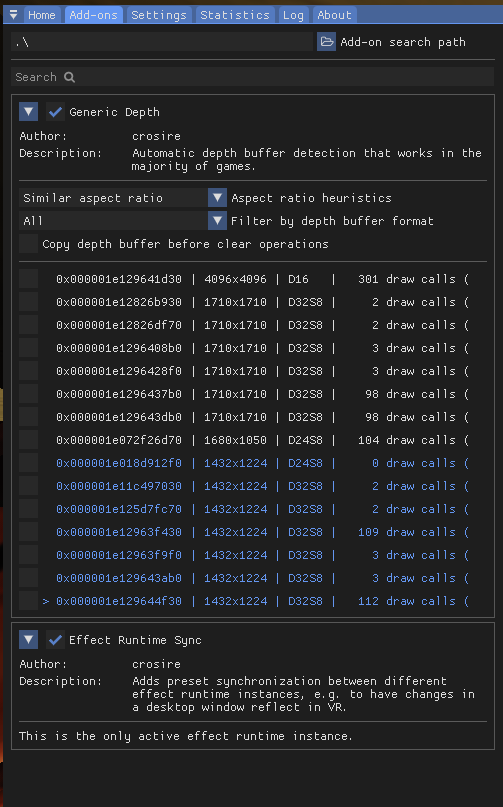Click the magnifier icon in Search field
Screen dimensions: 503x807
(70, 77)
